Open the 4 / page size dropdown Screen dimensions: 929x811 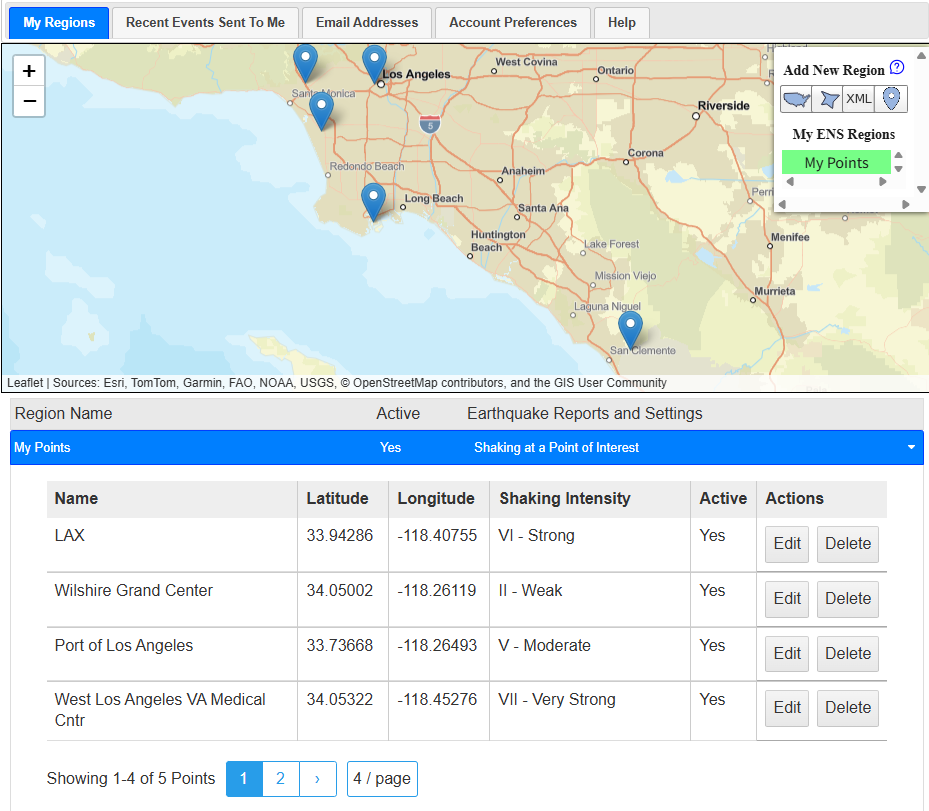[382, 778]
